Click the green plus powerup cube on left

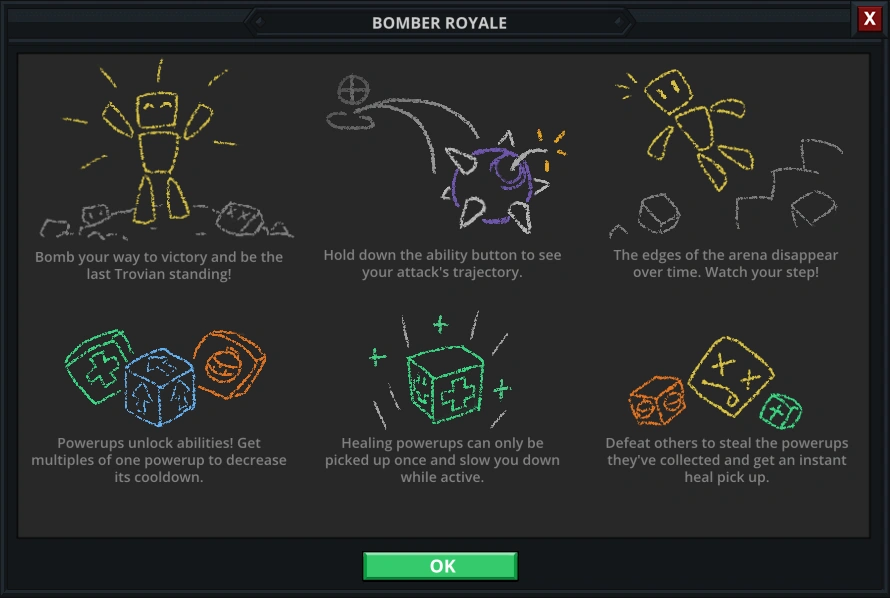coord(97,365)
